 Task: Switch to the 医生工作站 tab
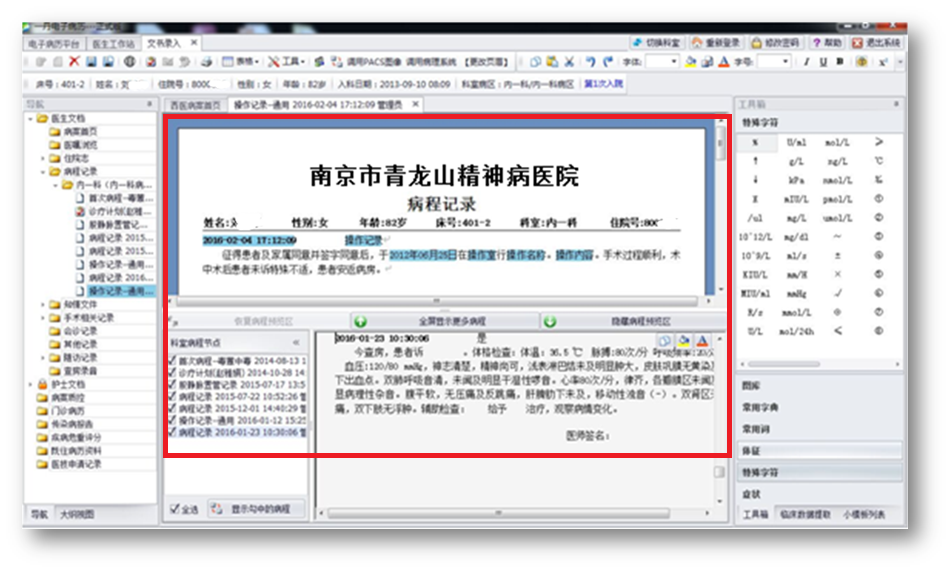pos(114,43)
